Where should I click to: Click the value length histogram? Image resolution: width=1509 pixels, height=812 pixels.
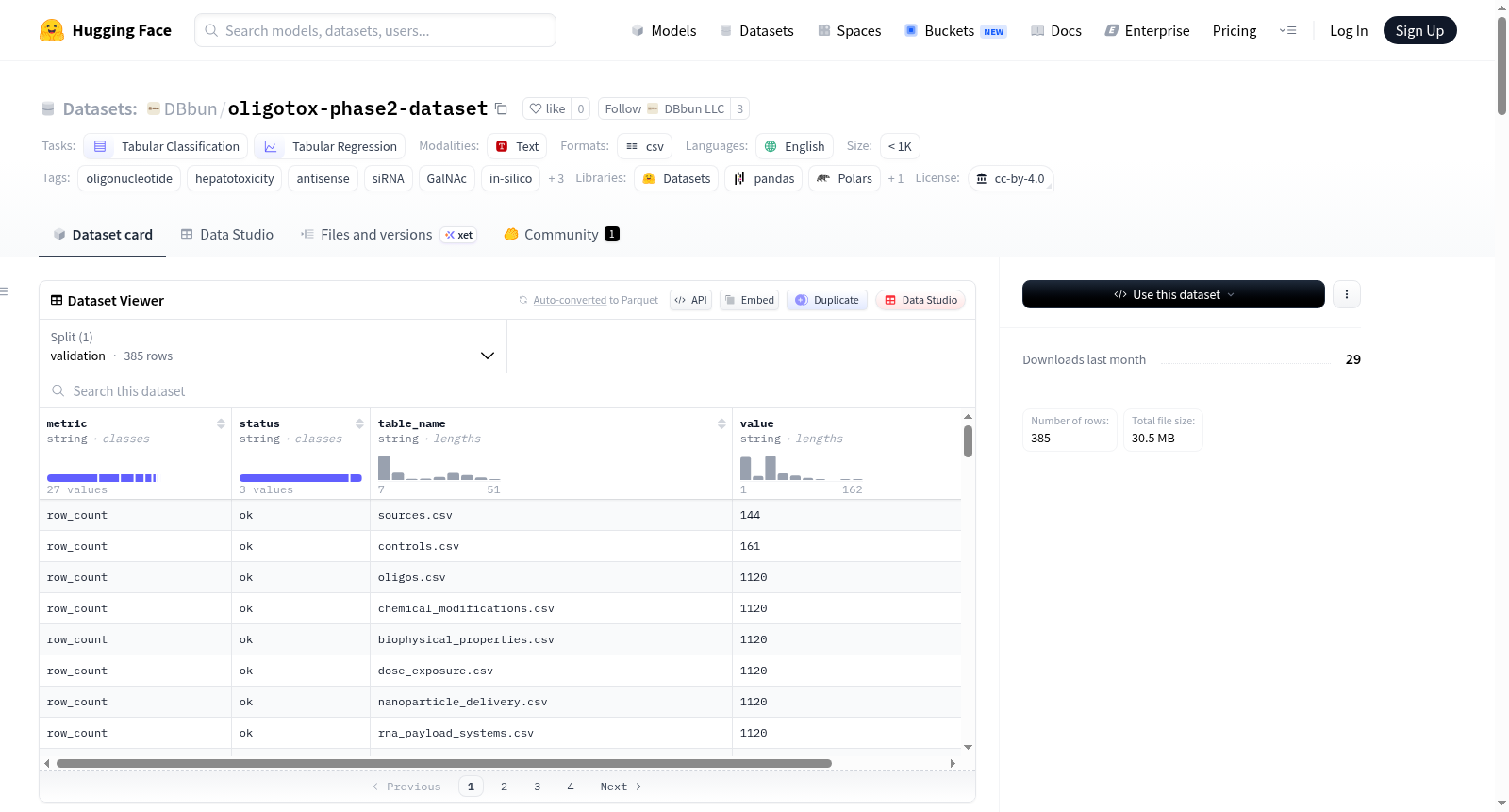[802, 468]
